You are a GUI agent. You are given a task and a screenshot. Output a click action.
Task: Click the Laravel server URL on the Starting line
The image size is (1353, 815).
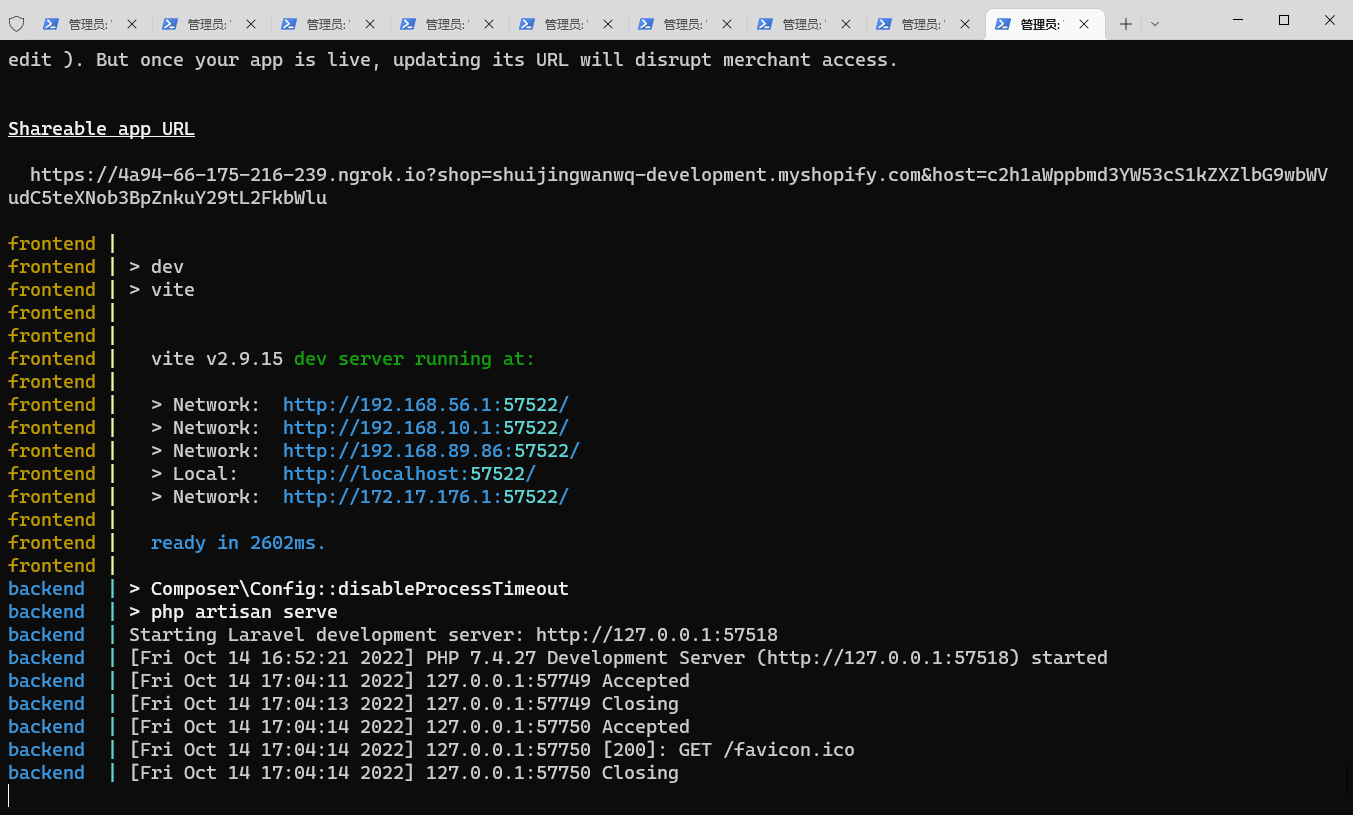[656, 635]
